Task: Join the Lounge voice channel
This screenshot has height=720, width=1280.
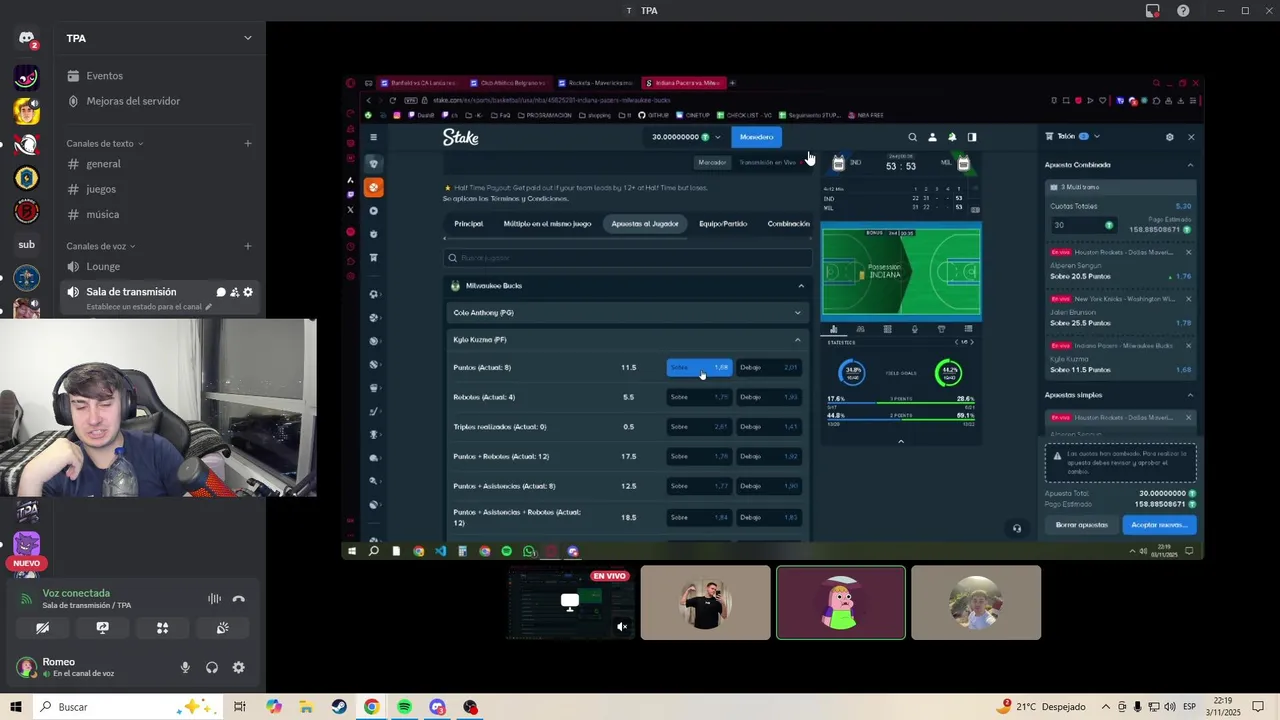Action: tap(103, 266)
